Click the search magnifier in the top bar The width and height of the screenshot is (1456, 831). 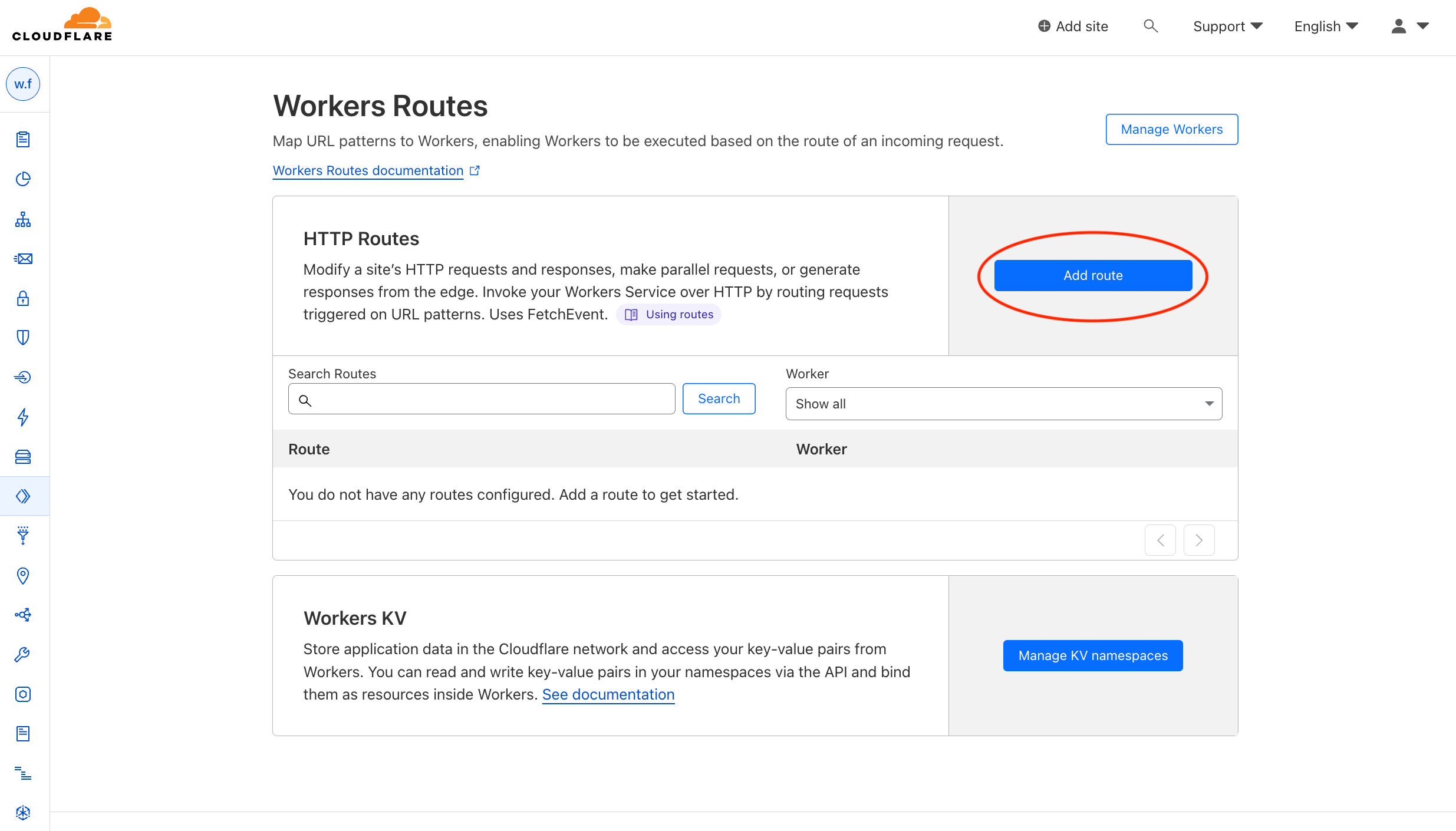[x=1151, y=26]
